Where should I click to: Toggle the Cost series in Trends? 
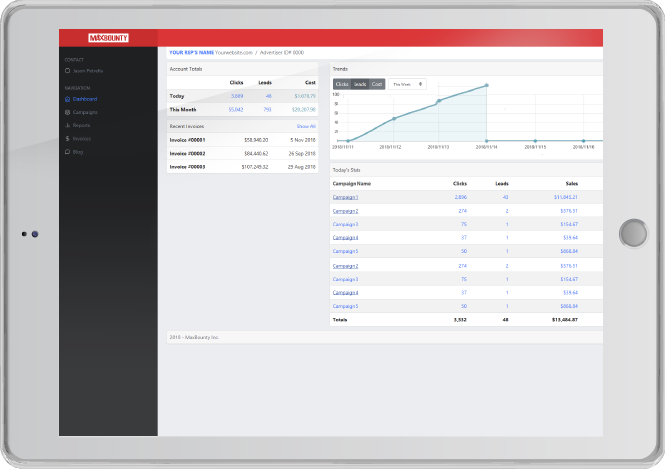377,84
